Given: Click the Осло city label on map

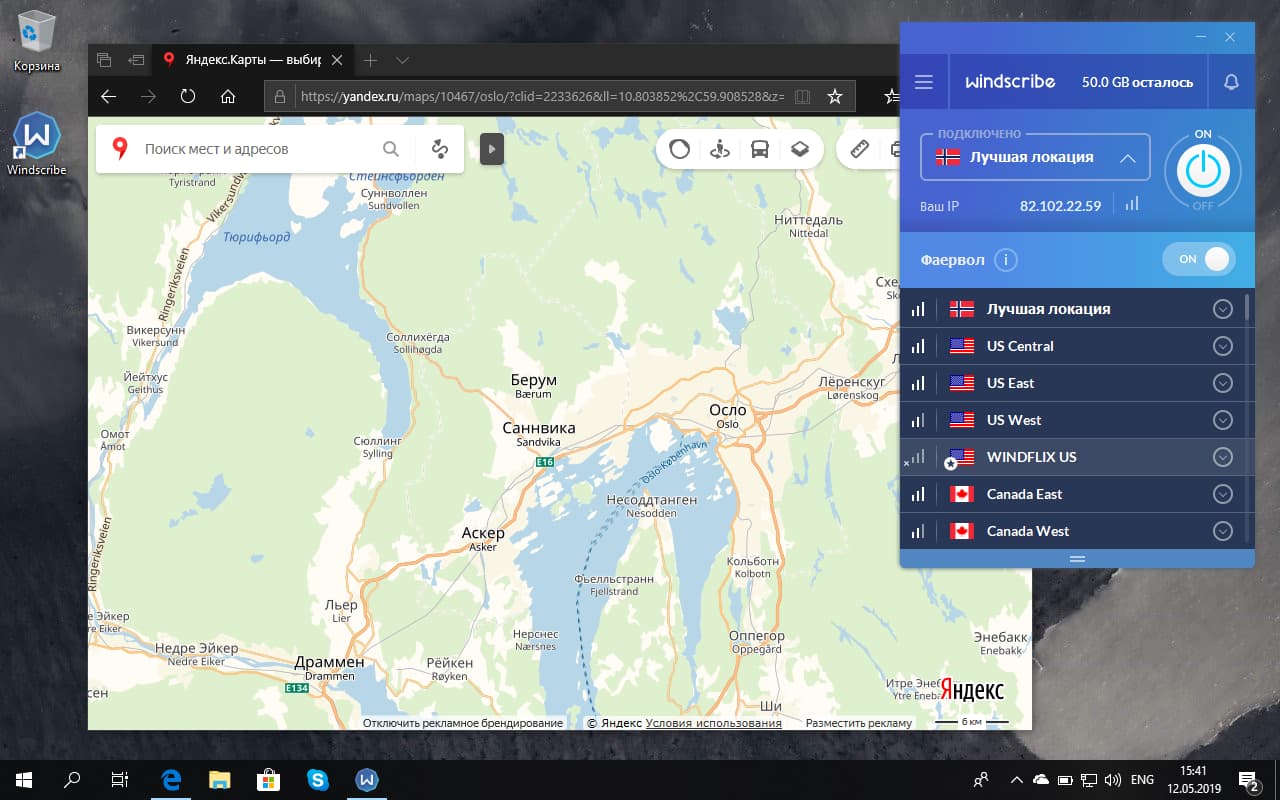Looking at the screenshot, I should click(x=727, y=410).
